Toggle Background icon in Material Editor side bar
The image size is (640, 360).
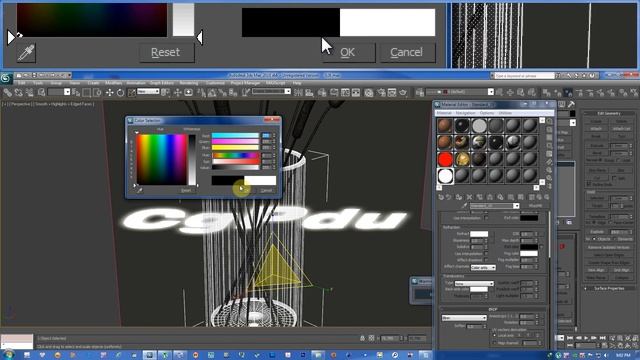click(x=549, y=138)
